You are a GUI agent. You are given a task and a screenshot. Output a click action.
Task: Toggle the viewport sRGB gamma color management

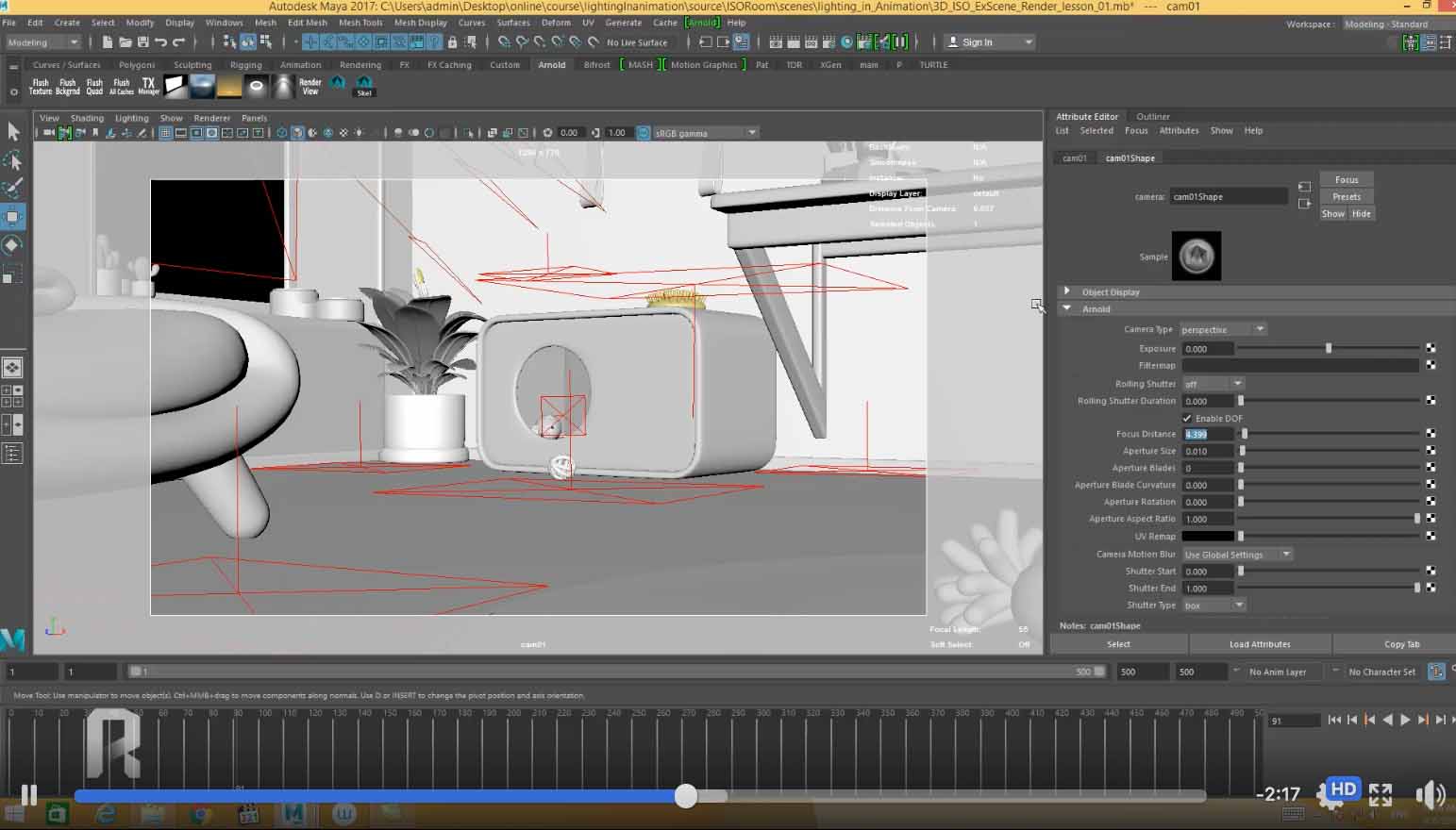644,133
